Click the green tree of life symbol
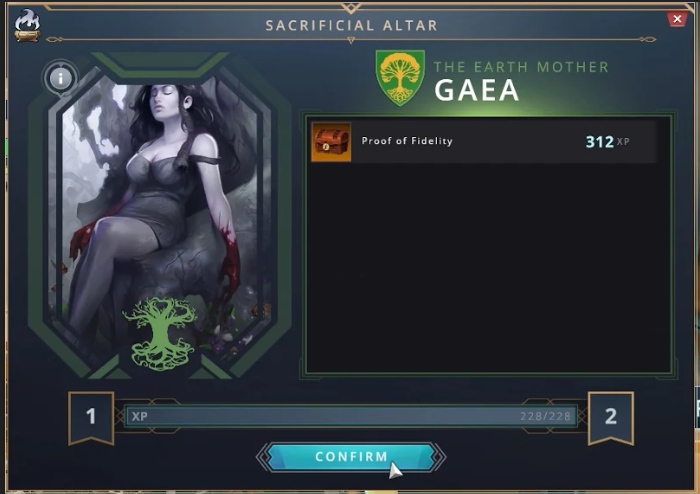This screenshot has width=700, height=494. (x=160, y=333)
